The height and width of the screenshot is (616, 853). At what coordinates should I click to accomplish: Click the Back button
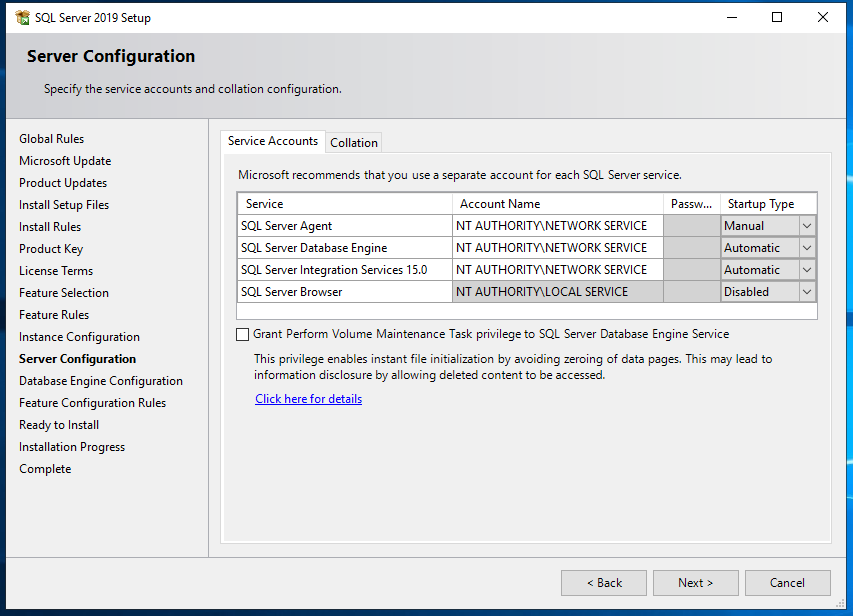click(x=603, y=582)
